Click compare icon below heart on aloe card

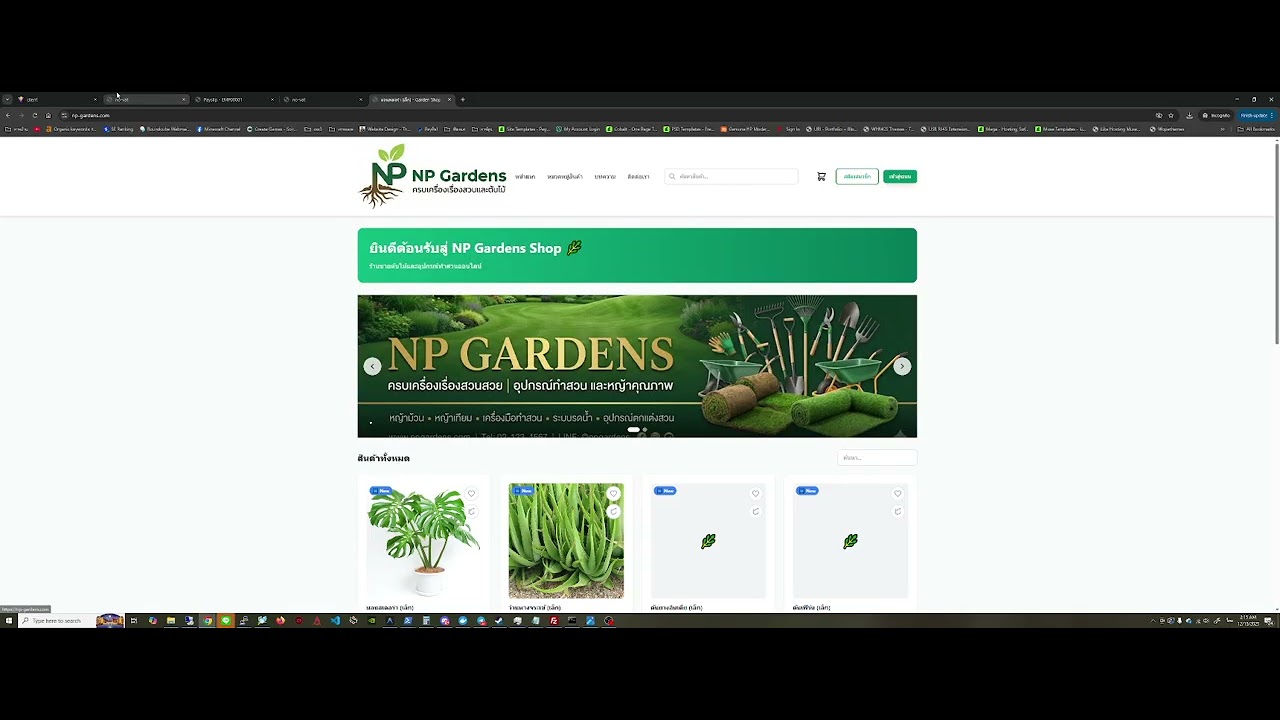tap(614, 511)
